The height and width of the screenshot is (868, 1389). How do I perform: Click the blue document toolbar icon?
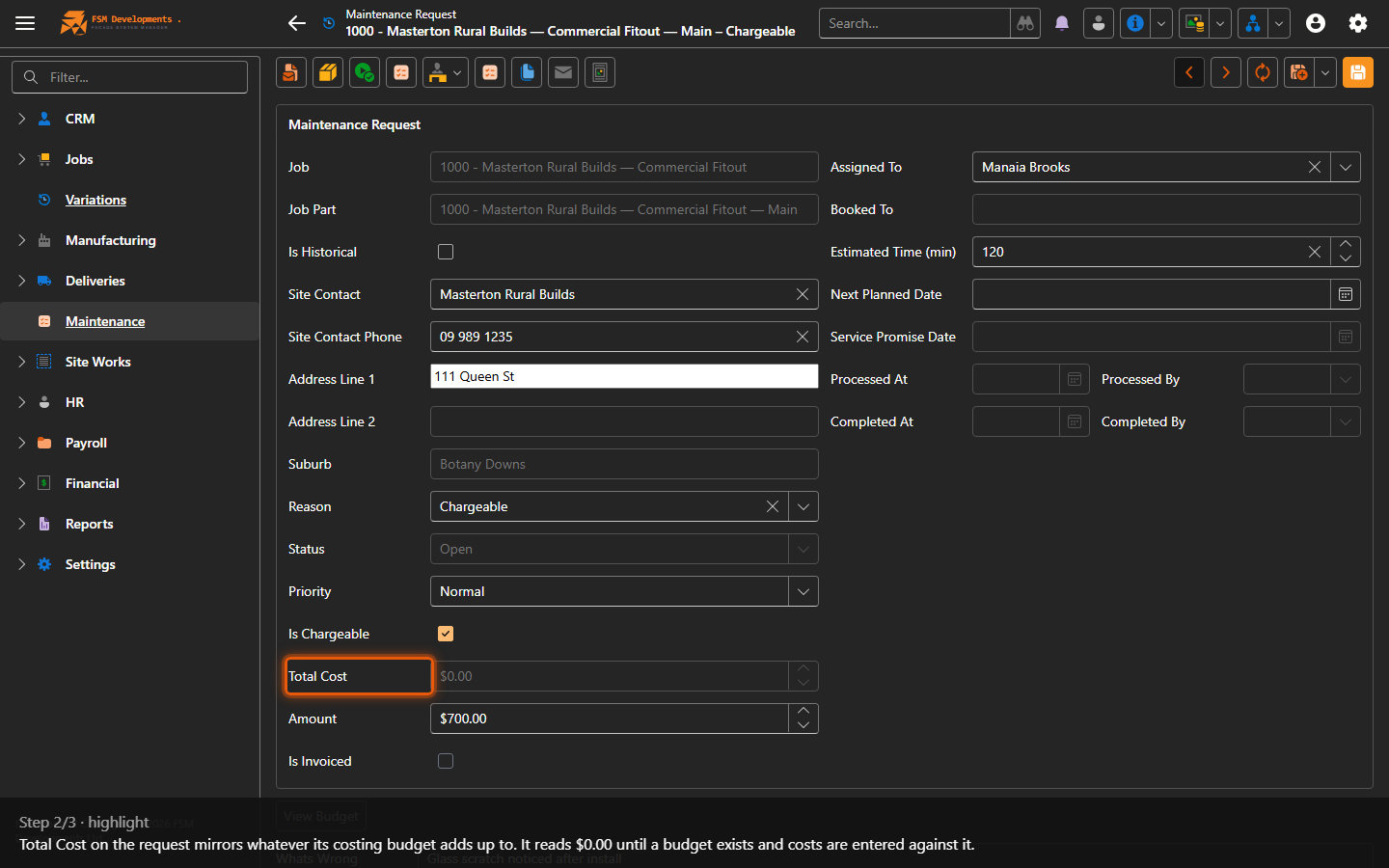click(527, 72)
